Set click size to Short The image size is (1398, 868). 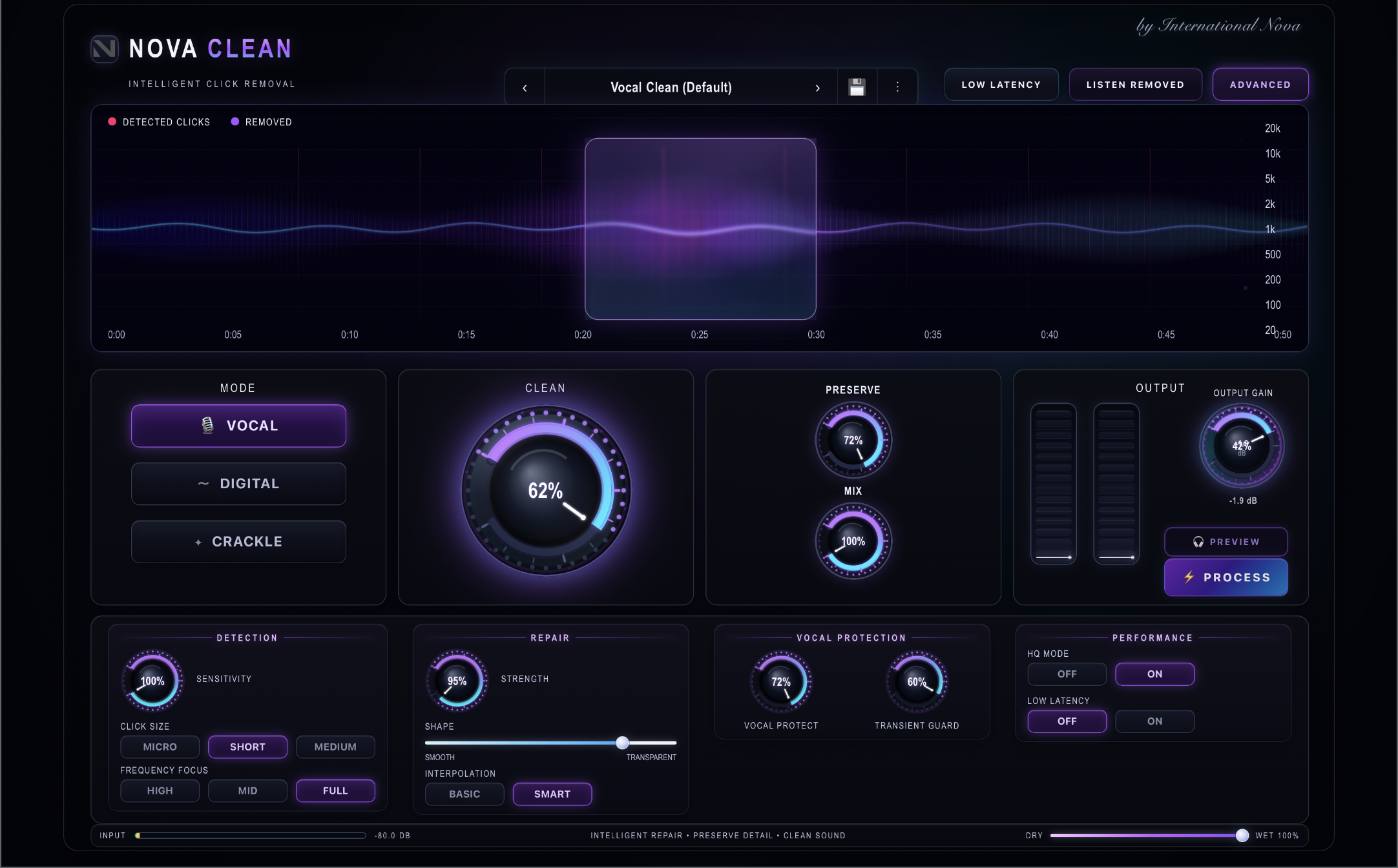(x=247, y=747)
